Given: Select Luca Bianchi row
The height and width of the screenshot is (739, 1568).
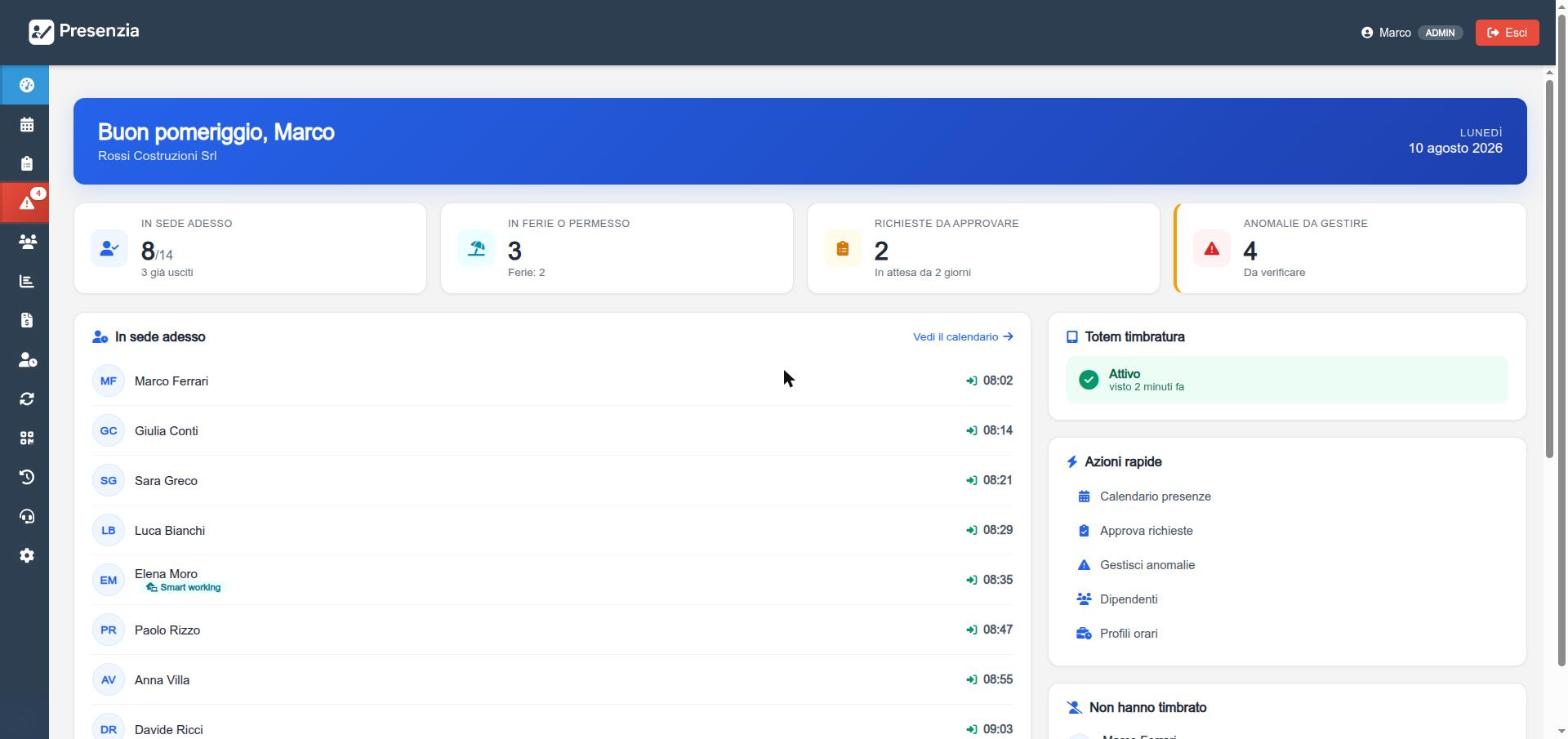Looking at the screenshot, I should [552, 530].
